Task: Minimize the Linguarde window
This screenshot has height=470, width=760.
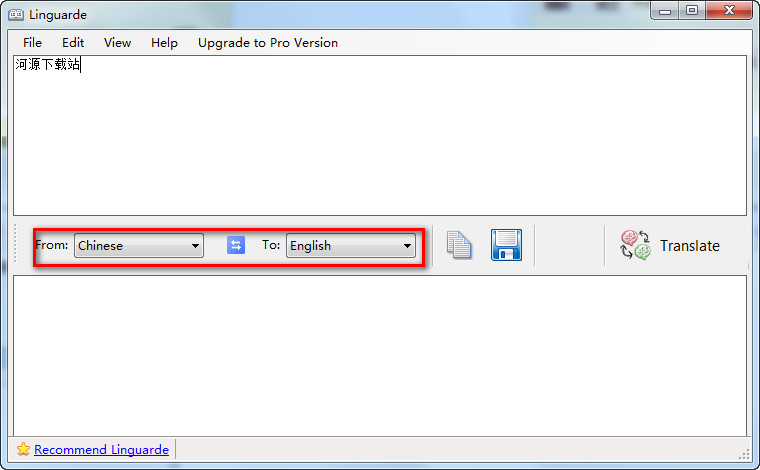Action: pos(665,11)
